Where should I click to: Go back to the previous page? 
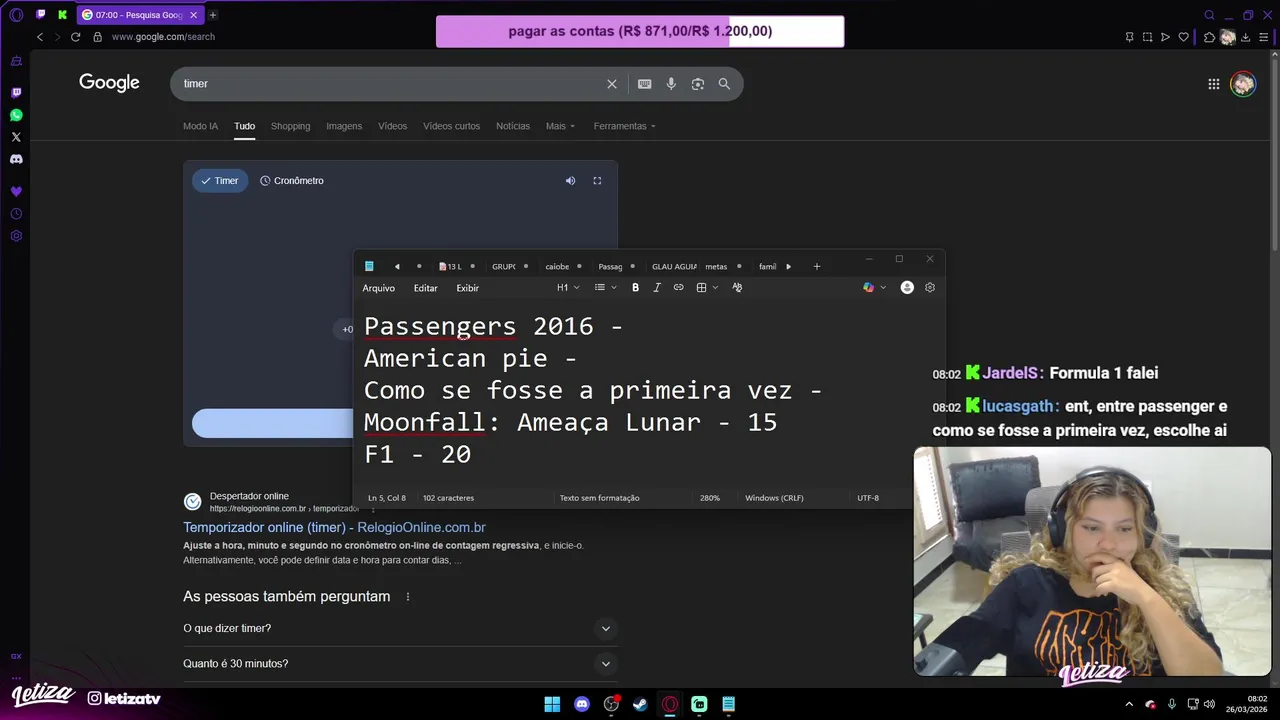40,37
